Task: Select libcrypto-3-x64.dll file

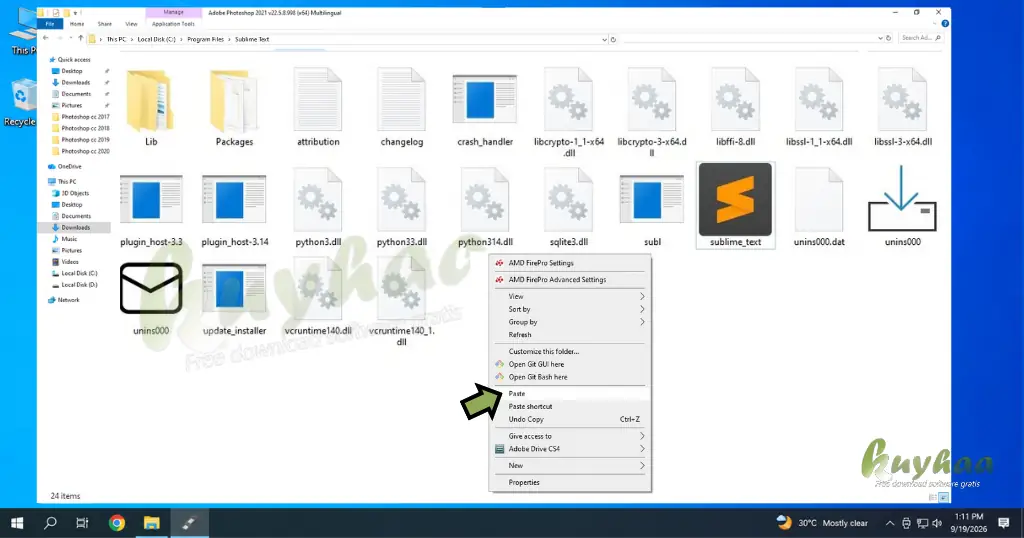Action: [652, 111]
